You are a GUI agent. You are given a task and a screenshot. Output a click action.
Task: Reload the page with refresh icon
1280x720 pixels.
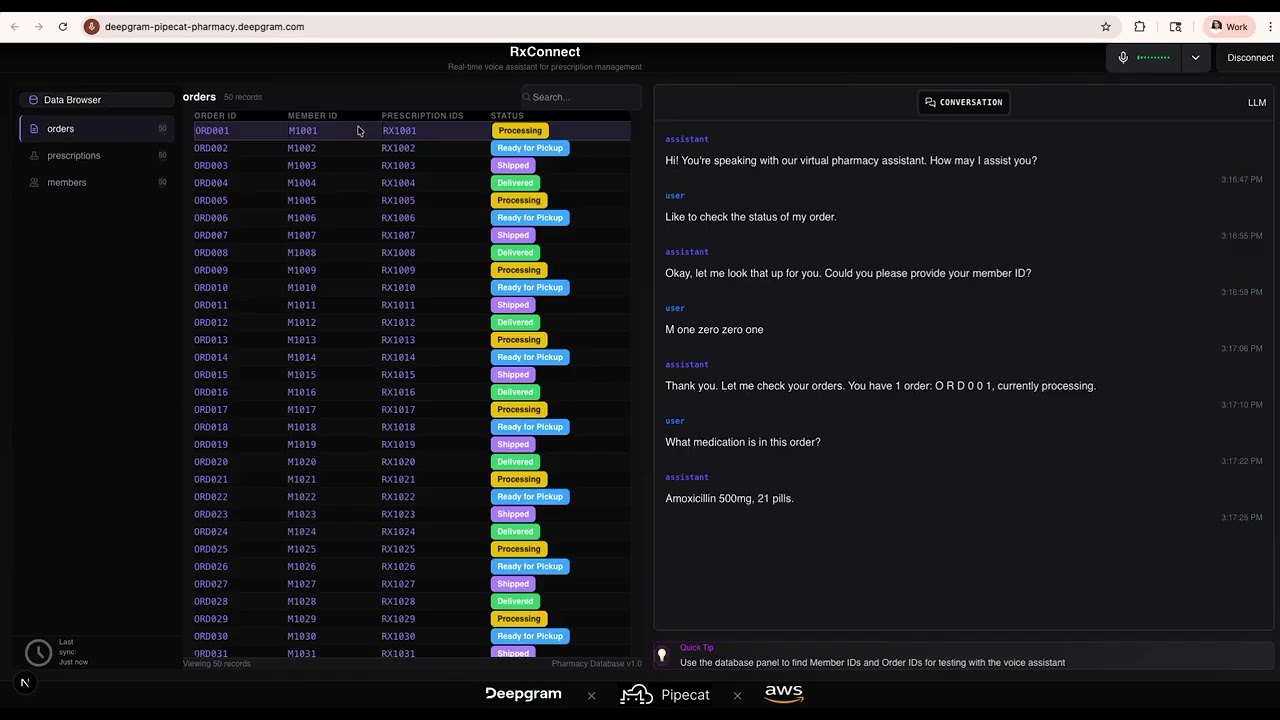(x=63, y=27)
